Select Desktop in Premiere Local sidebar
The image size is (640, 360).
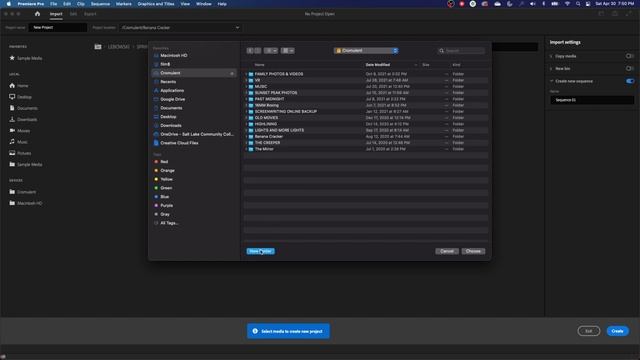point(20,97)
